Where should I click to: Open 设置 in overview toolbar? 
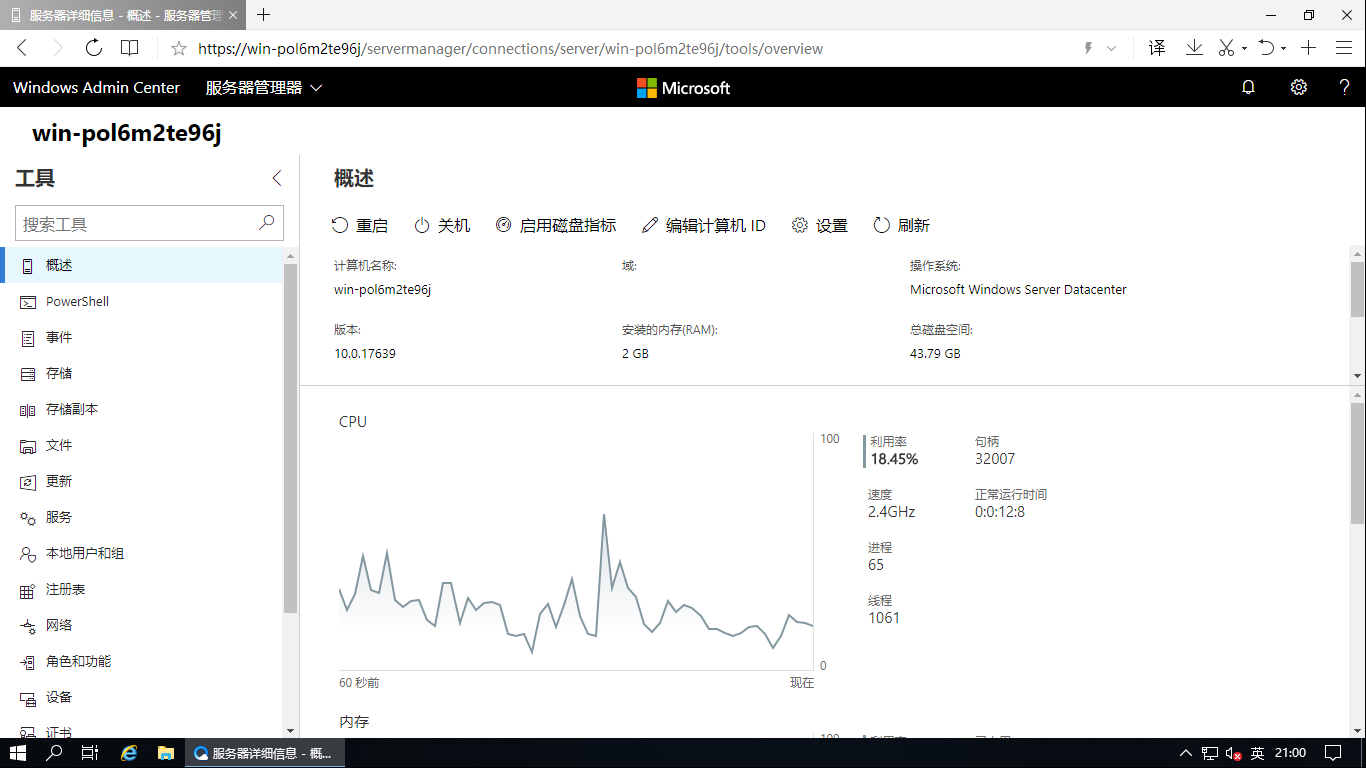click(x=820, y=226)
